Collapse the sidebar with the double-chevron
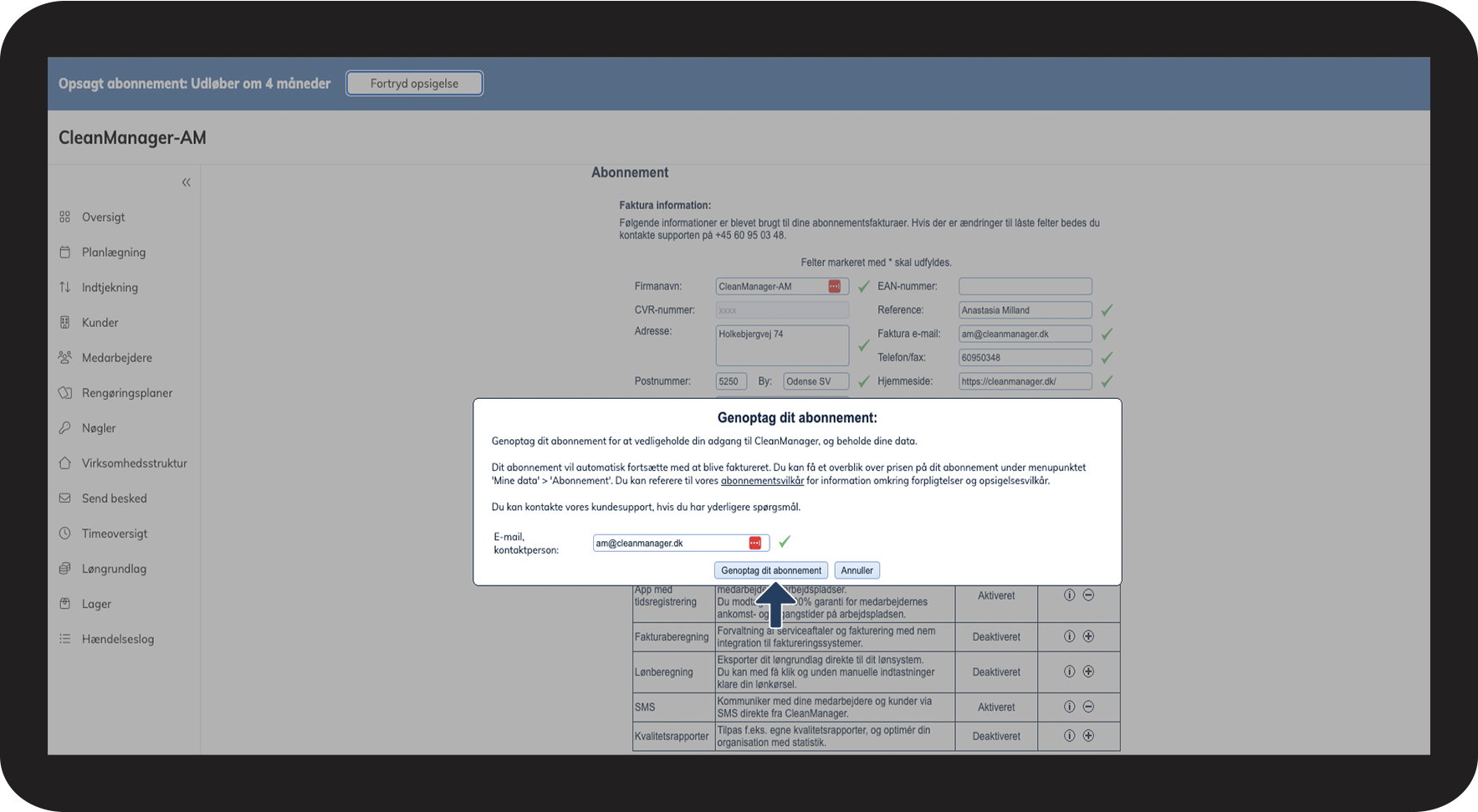Screen dimensions: 1478x812 click(x=186, y=182)
